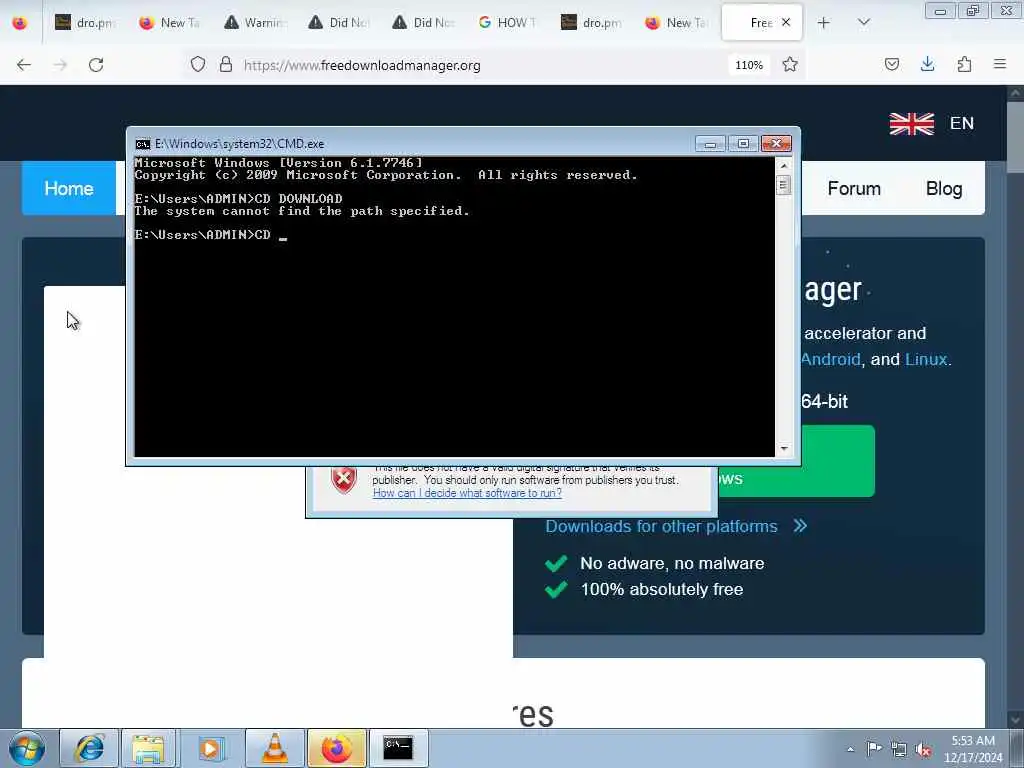Viewport: 1024px width, 768px height.
Task: Expand the double chevron beside other platforms
Action: (800, 526)
